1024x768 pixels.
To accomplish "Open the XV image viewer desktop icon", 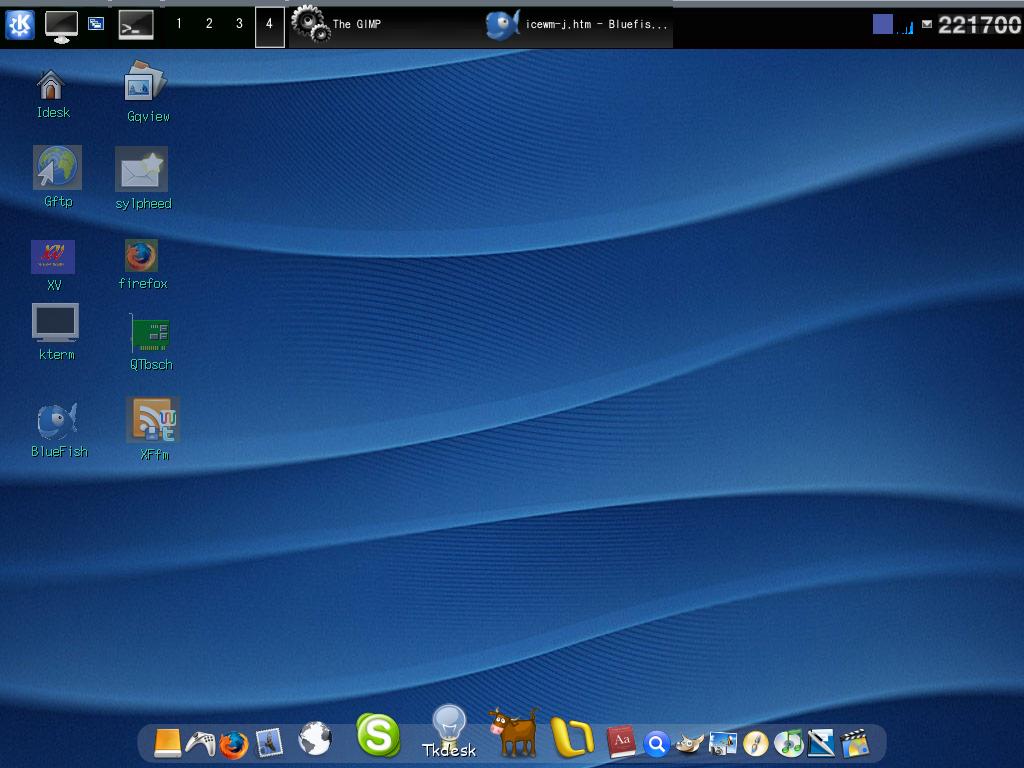I will click(x=55, y=256).
